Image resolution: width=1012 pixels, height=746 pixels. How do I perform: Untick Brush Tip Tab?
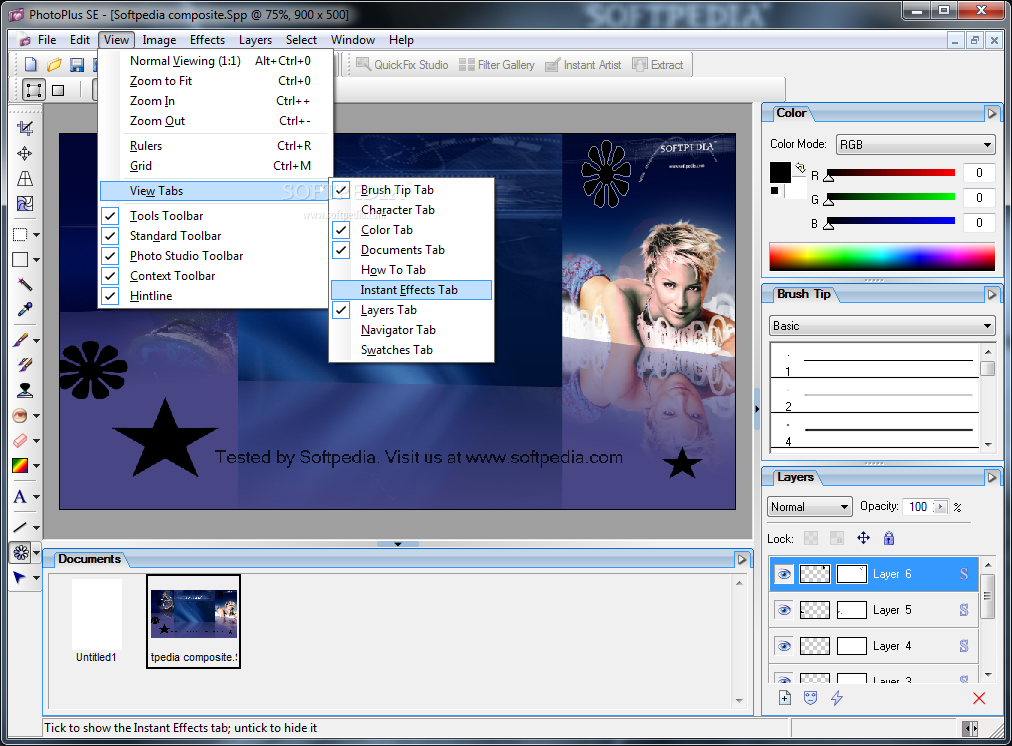412,190
